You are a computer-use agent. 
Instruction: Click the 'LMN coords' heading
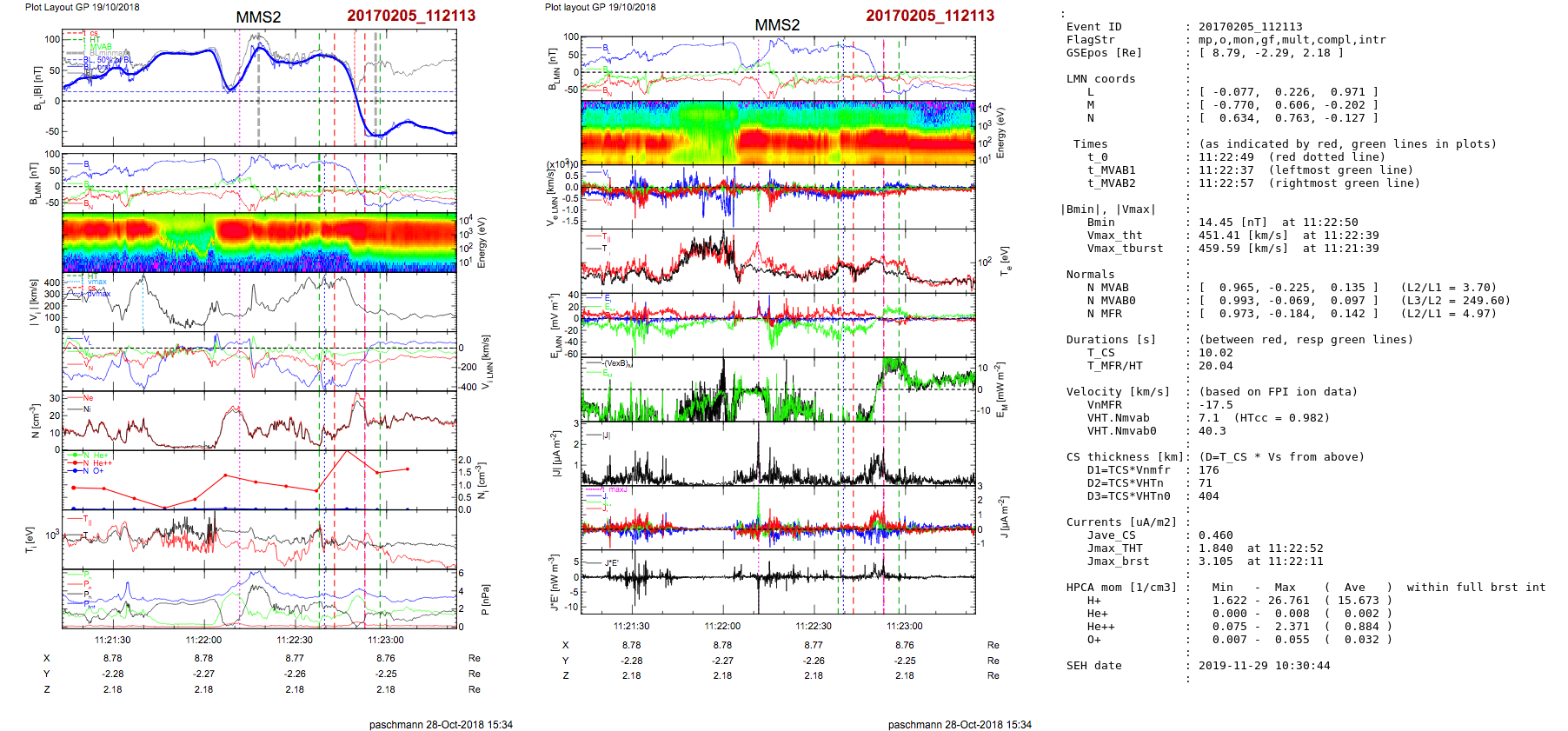tap(1100, 79)
